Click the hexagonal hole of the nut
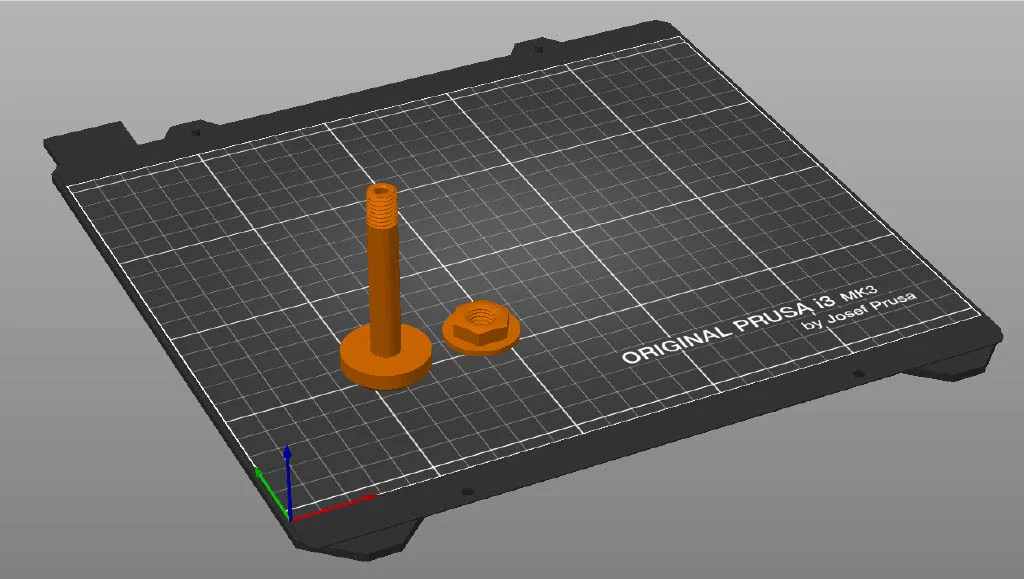Screen dimensions: 1024x579 (479, 318)
